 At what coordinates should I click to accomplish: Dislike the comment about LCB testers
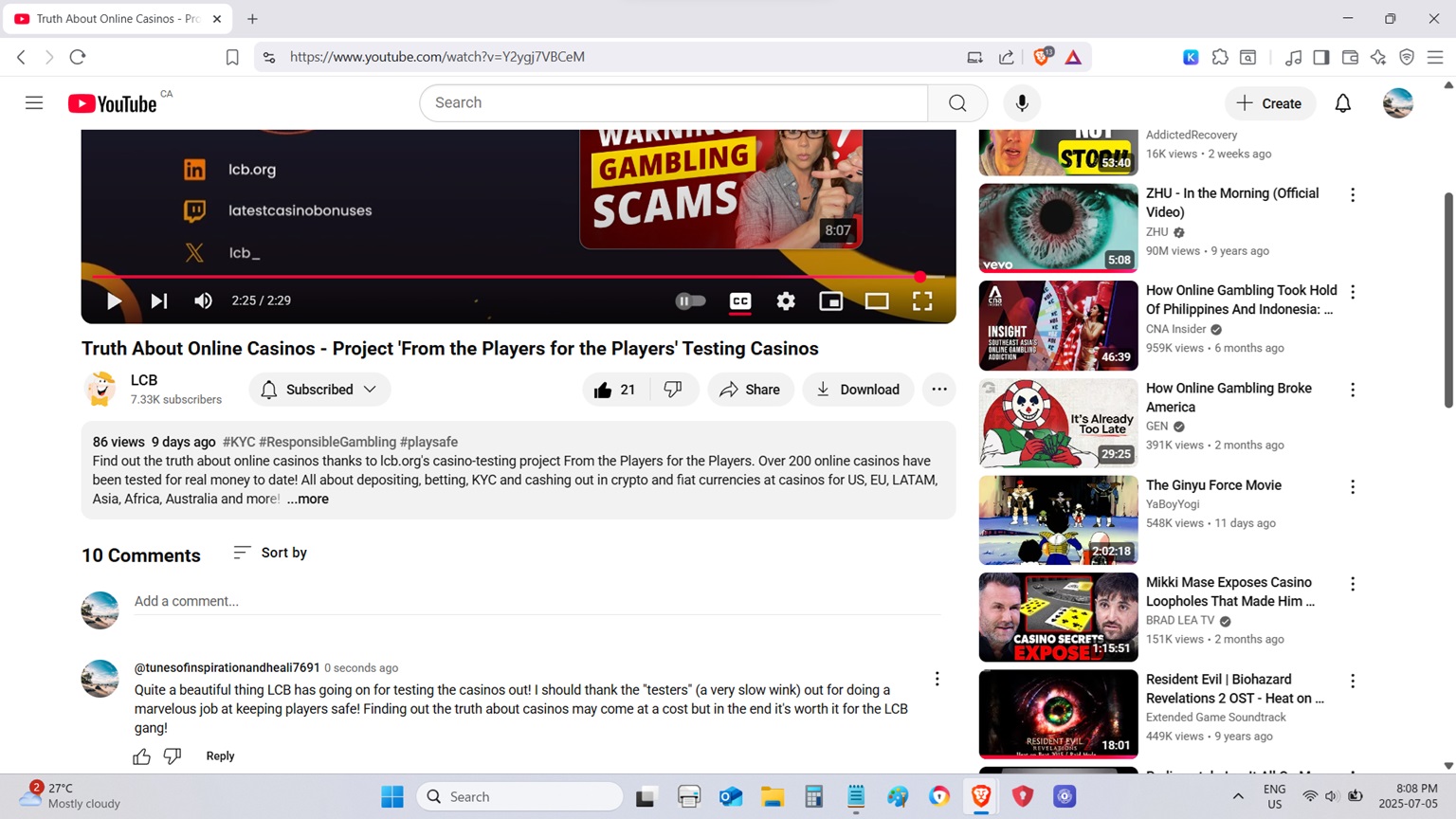(173, 755)
